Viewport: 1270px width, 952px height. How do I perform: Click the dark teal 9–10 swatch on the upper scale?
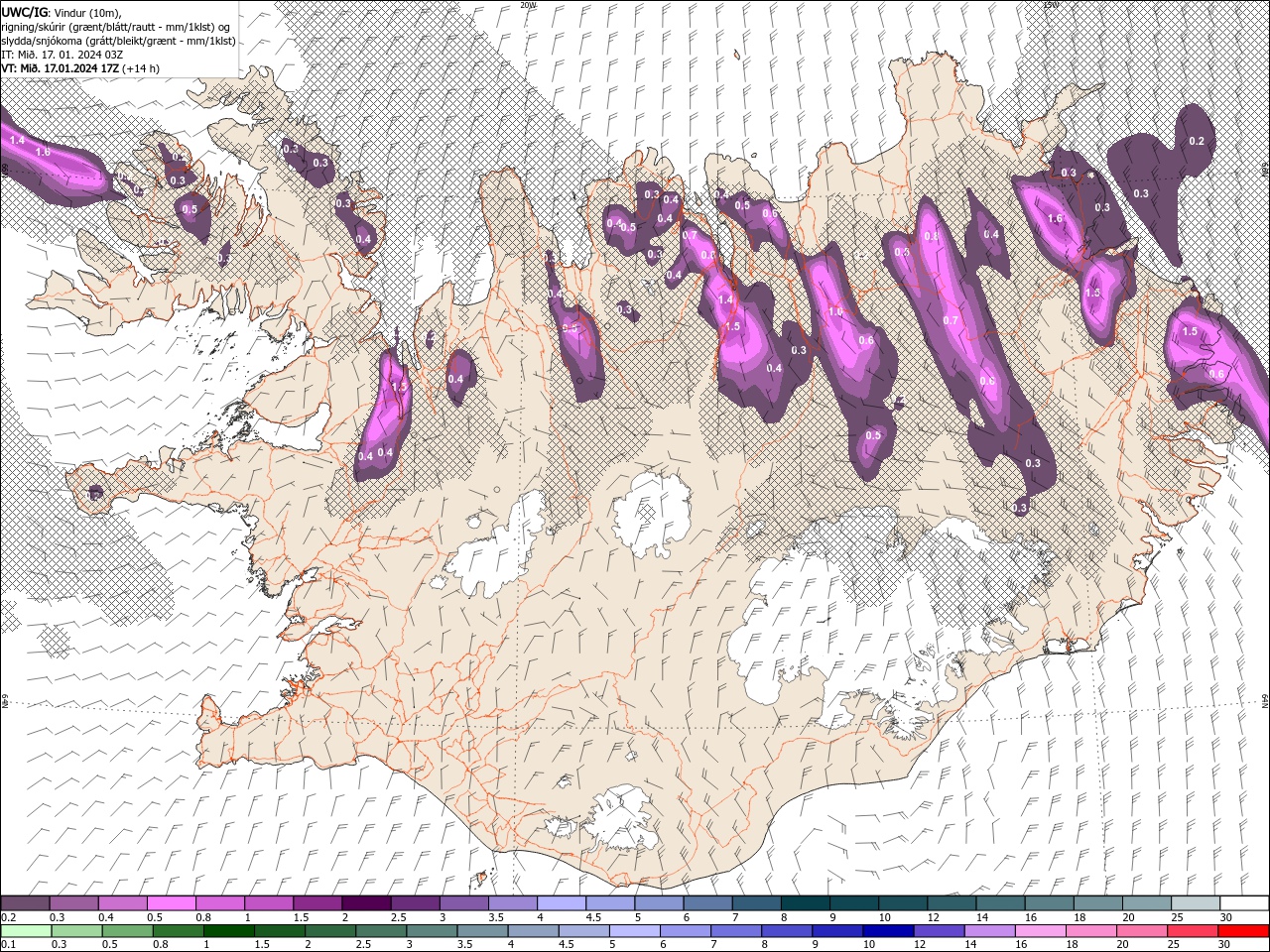pos(854,903)
